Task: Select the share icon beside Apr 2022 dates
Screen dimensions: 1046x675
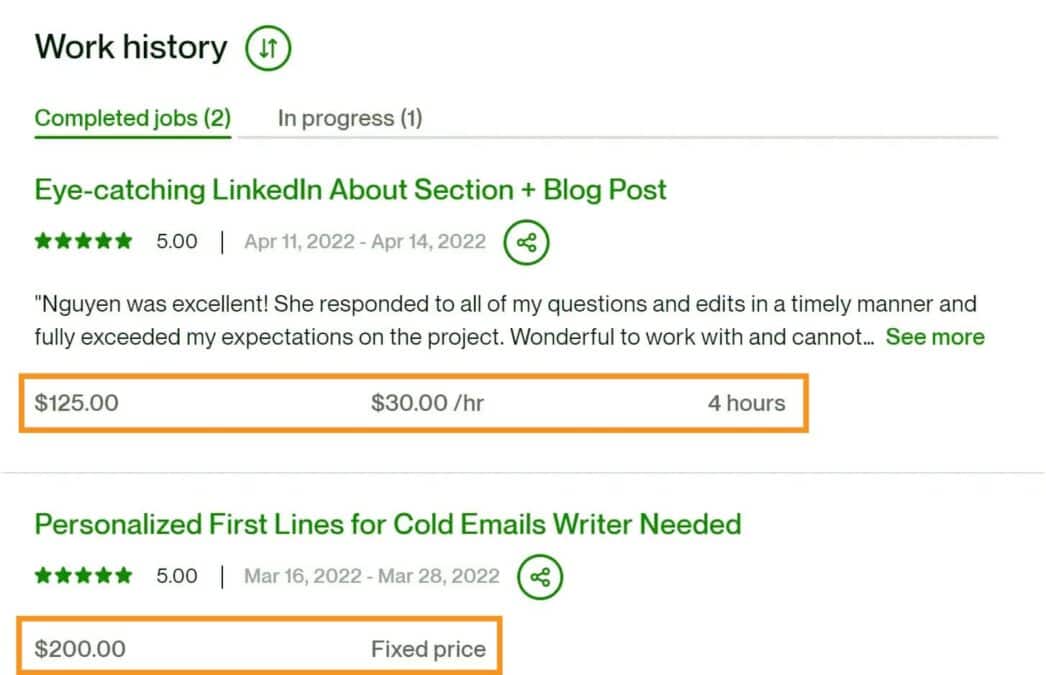Action: [526, 242]
